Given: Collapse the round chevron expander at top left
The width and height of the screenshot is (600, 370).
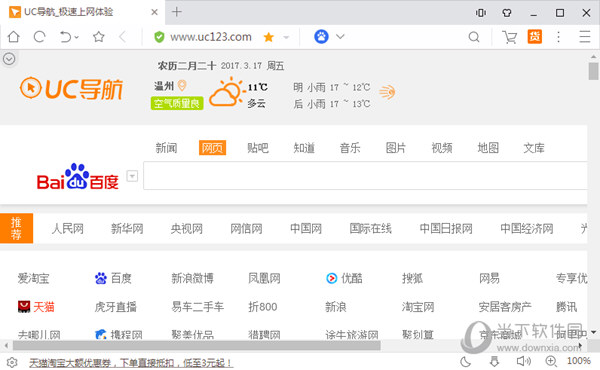Looking at the screenshot, I should pyautogui.click(x=9, y=59).
